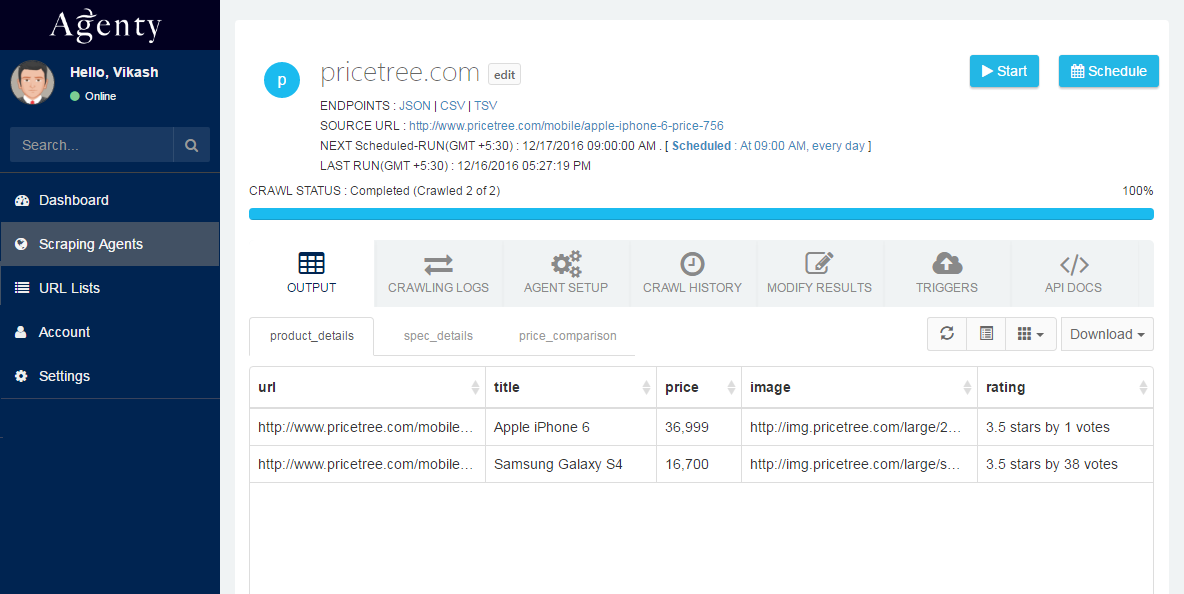Open the CRAWL HISTORY tab
1184x594 pixels.
[692, 273]
